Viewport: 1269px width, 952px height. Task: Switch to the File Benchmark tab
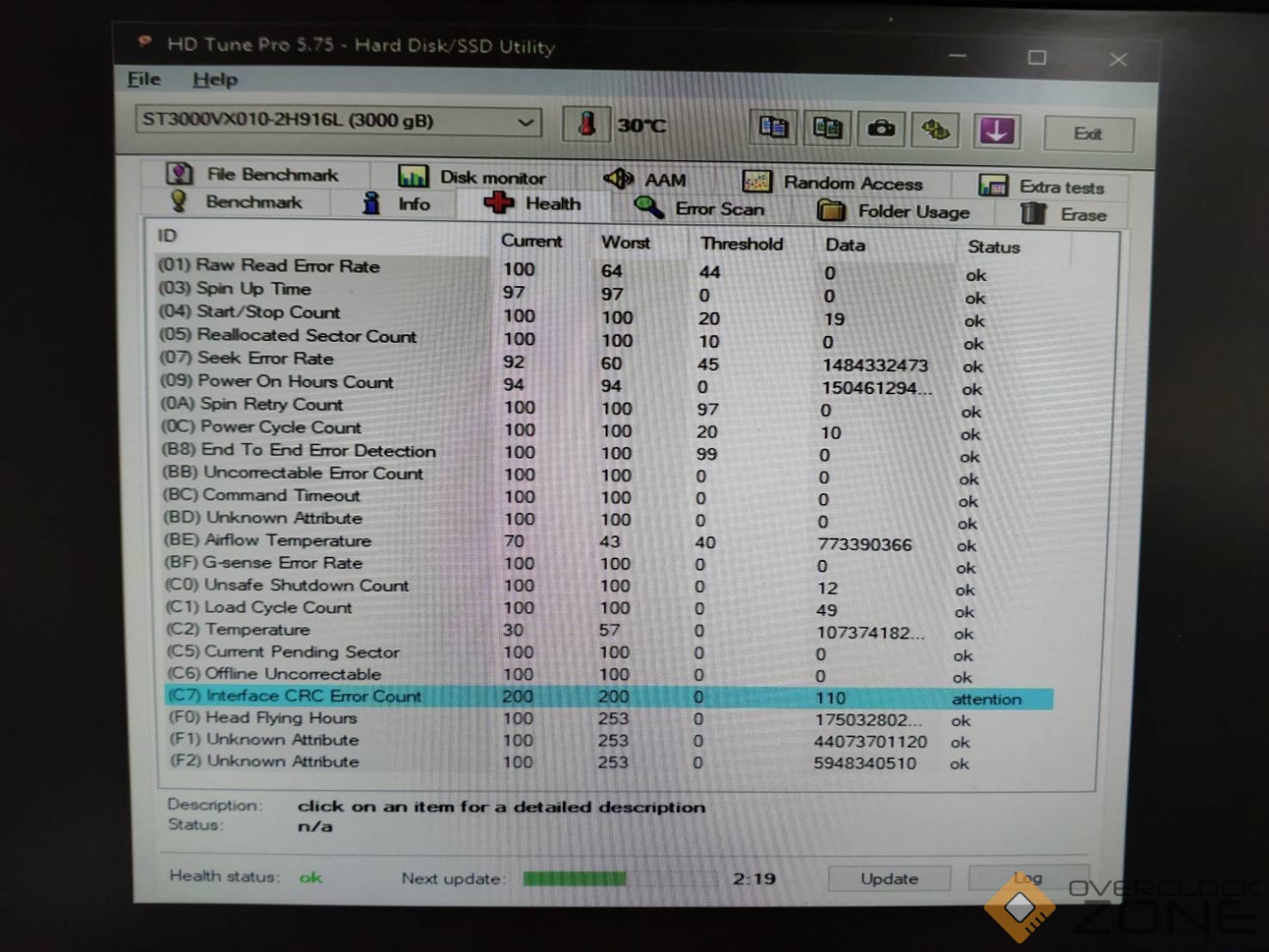coord(253,174)
